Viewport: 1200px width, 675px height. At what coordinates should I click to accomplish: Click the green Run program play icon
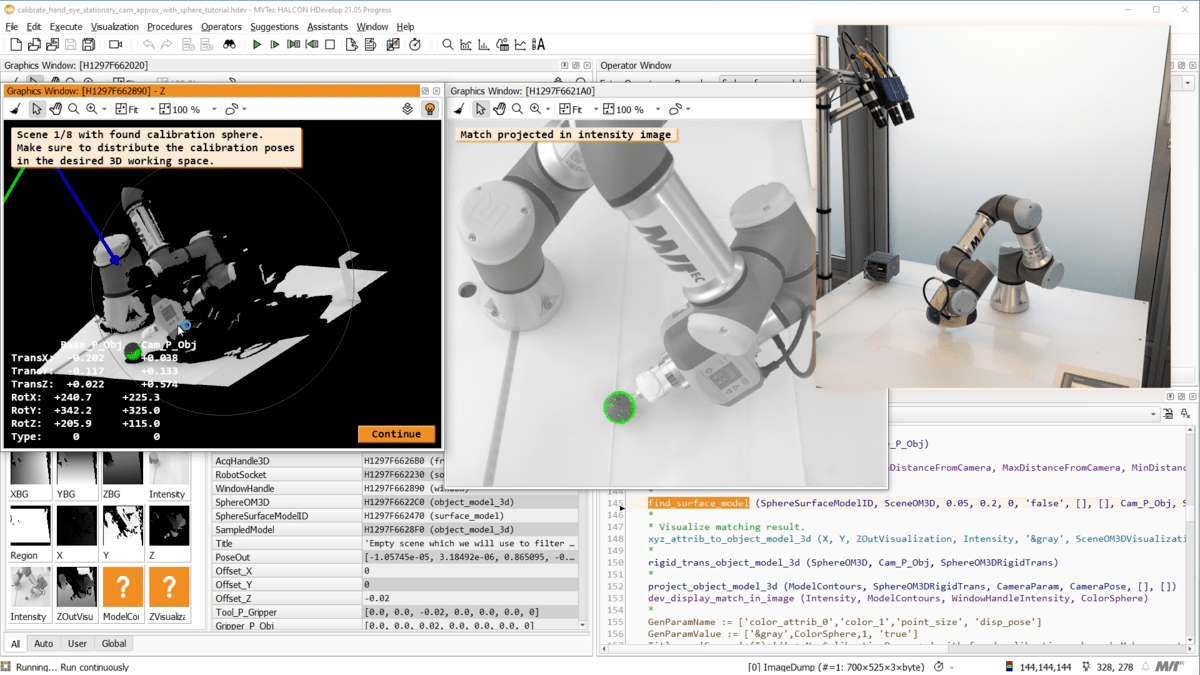point(257,45)
